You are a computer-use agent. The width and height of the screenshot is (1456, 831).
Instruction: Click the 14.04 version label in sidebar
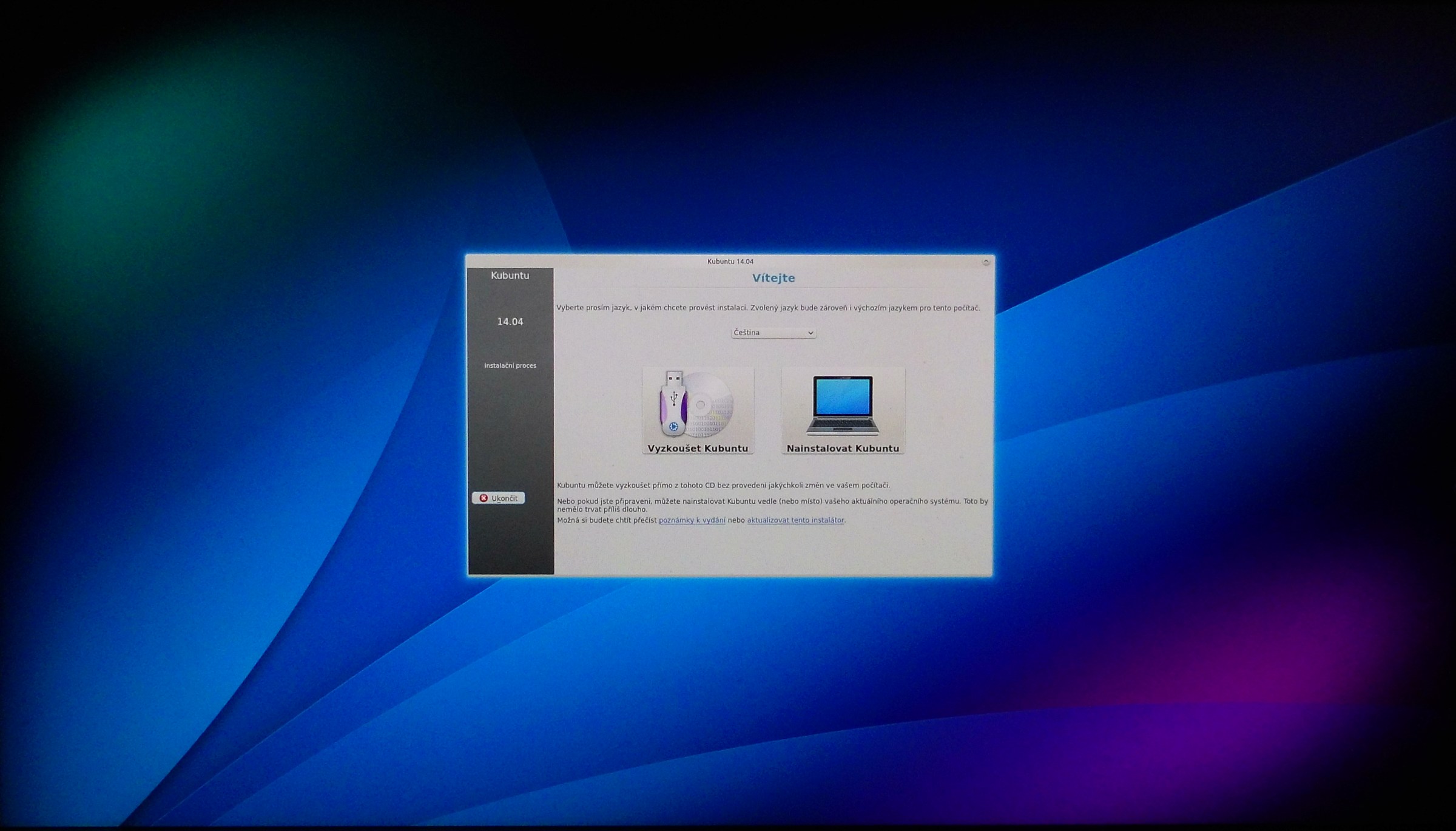tap(510, 322)
